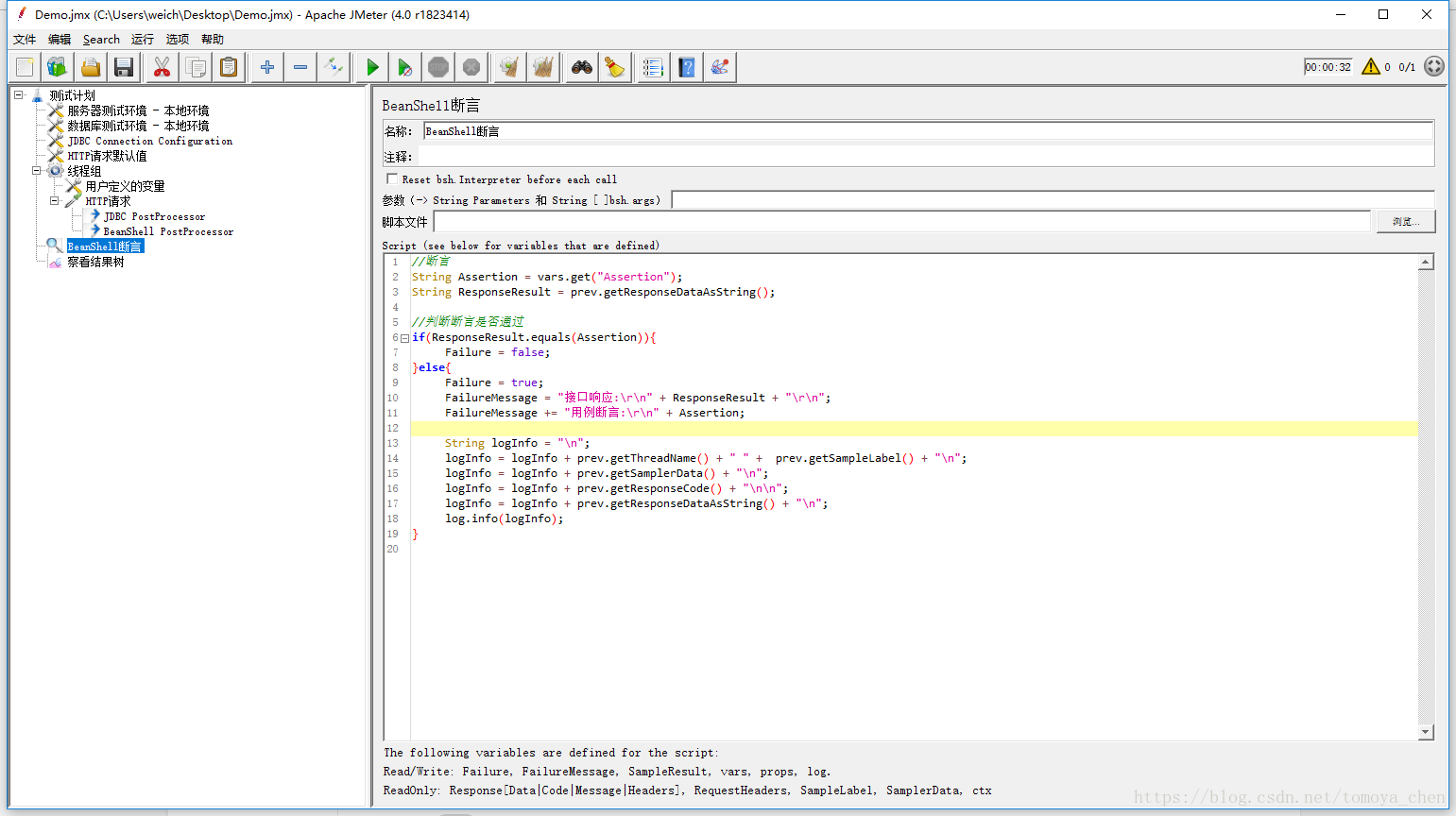Click the 浏览... browse button
1456x816 pixels.
(1405, 221)
